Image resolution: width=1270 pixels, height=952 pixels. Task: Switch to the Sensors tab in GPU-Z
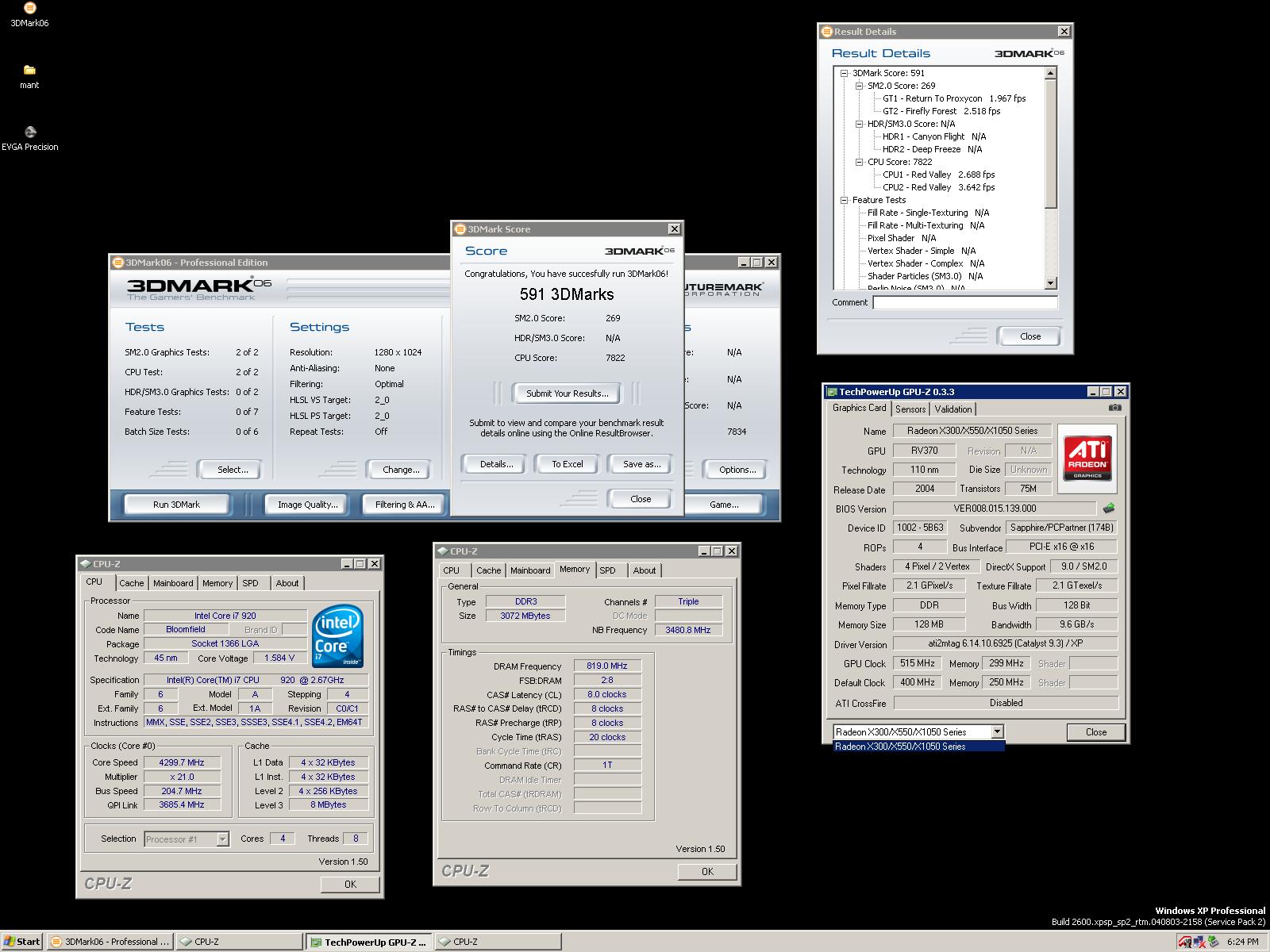coord(910,409)
